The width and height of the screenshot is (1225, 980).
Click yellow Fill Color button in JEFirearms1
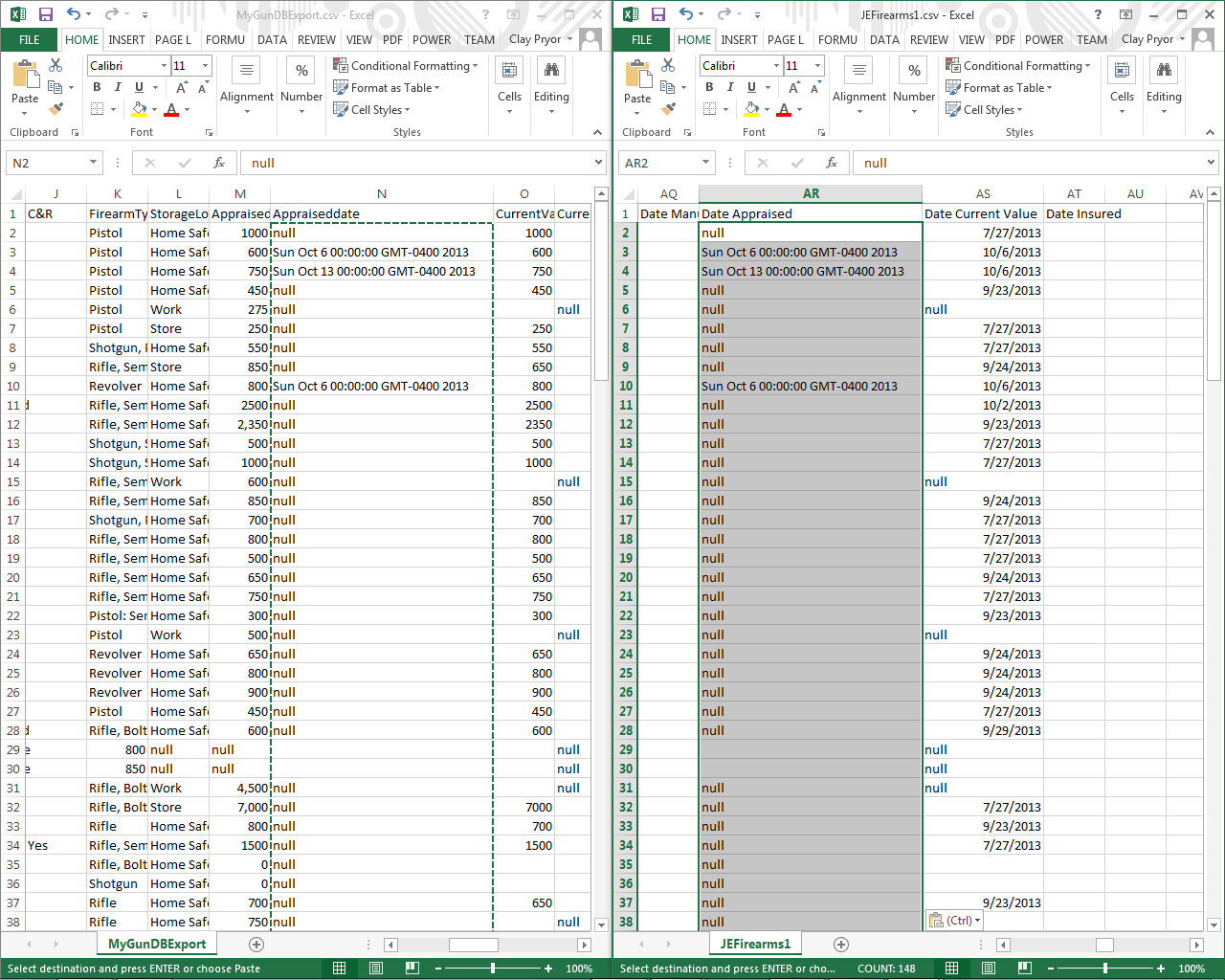[751, 109]
